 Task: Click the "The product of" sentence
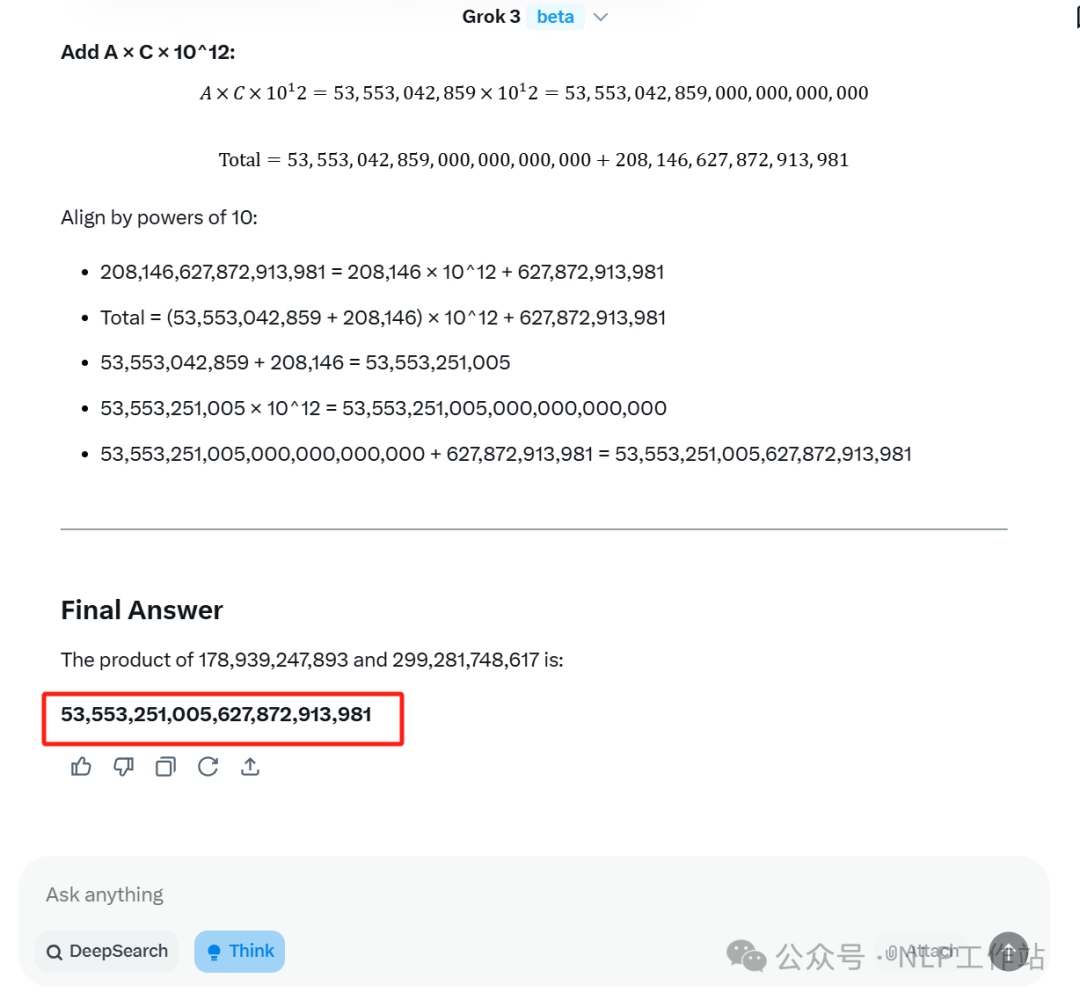312,660
